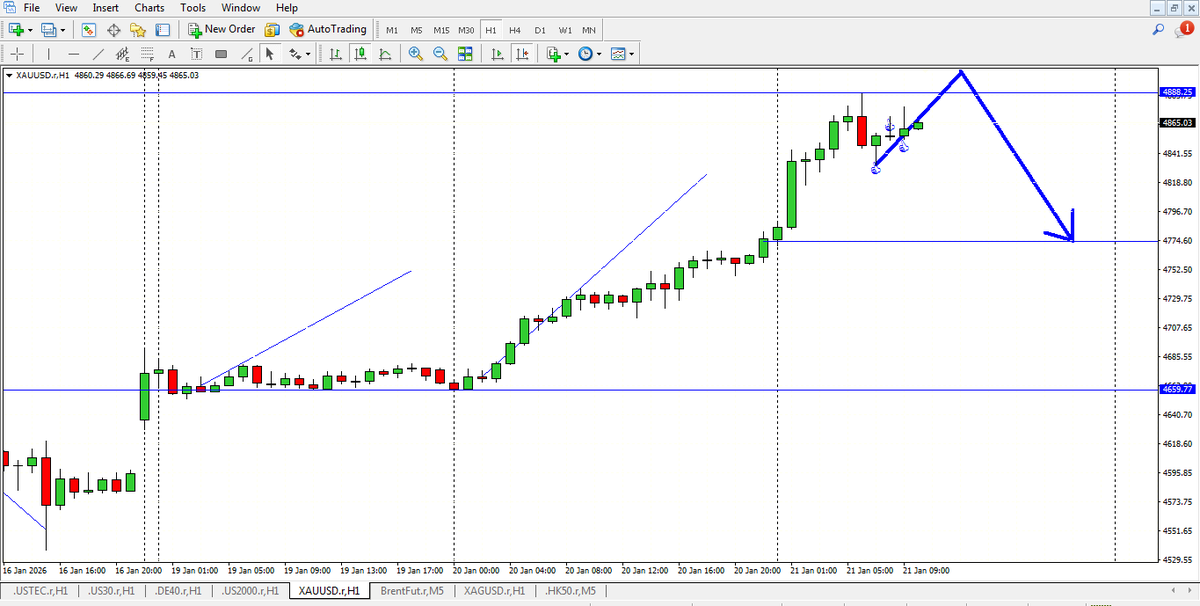Select the Trendline drawing tool

click(98, 54)
